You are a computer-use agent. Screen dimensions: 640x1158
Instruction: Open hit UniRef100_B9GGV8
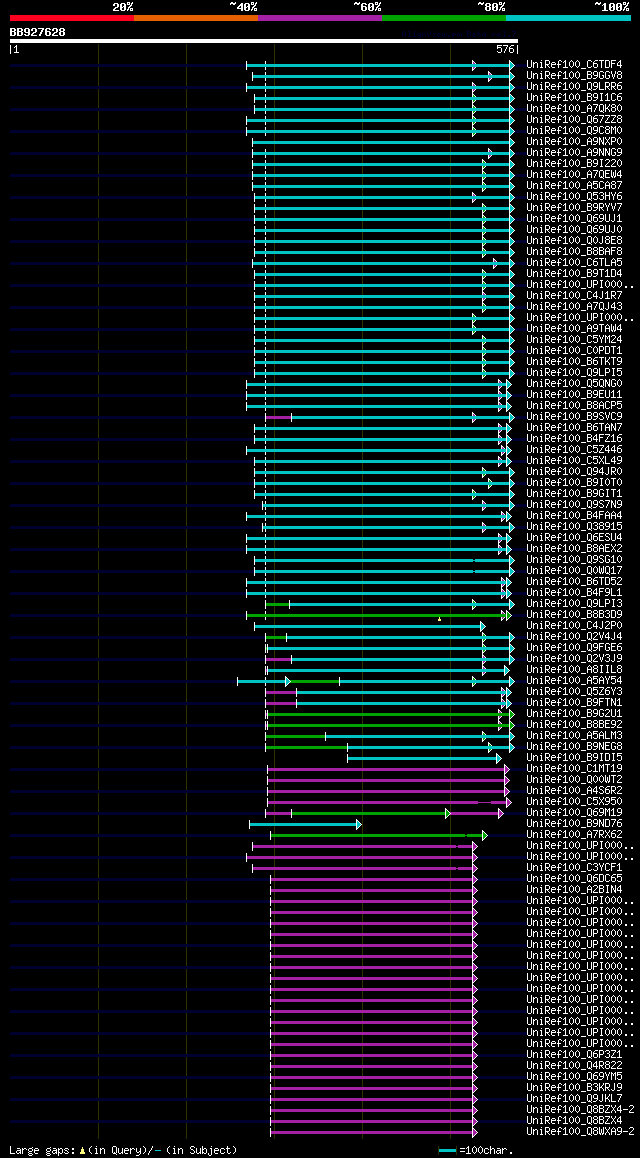tap(574, 75)
